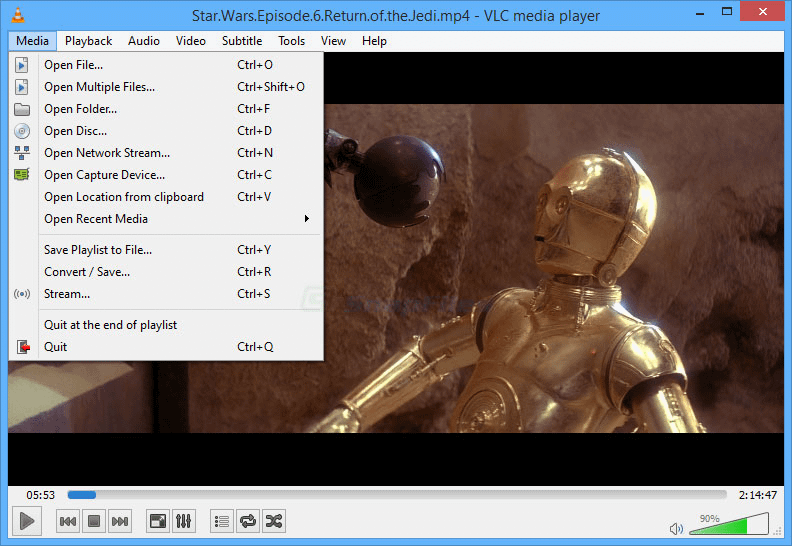Open extended settings equalizer icon
Screen dimensions: 792x546
[184, 521]
